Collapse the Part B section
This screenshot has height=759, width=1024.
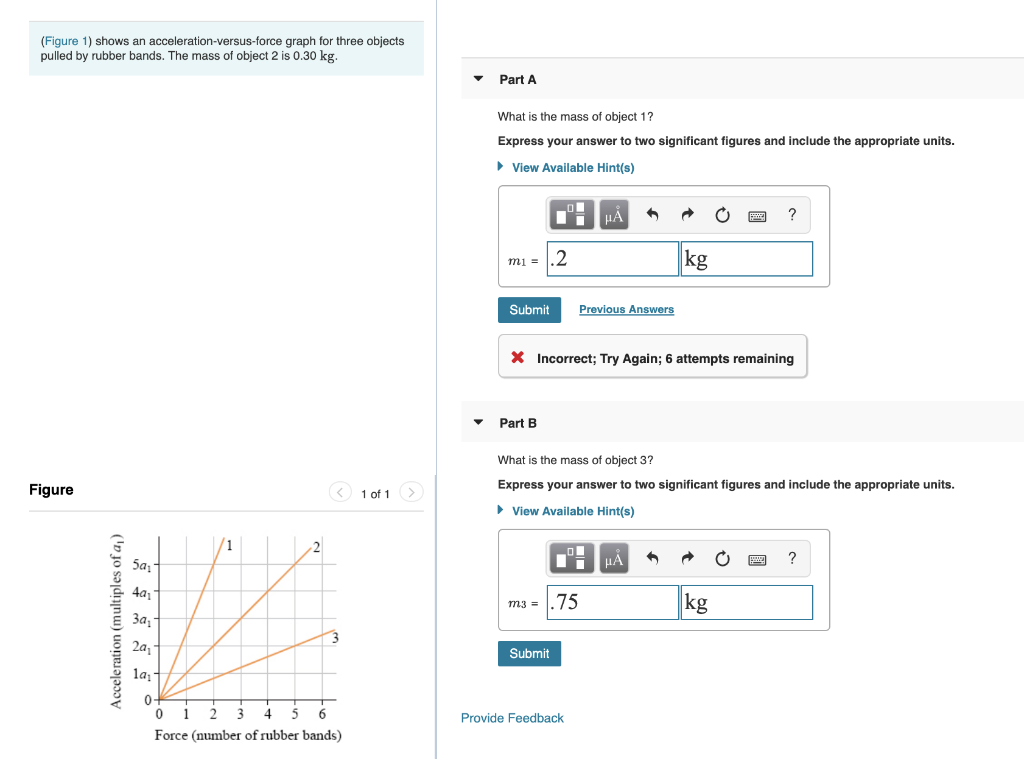pos(477,422)
